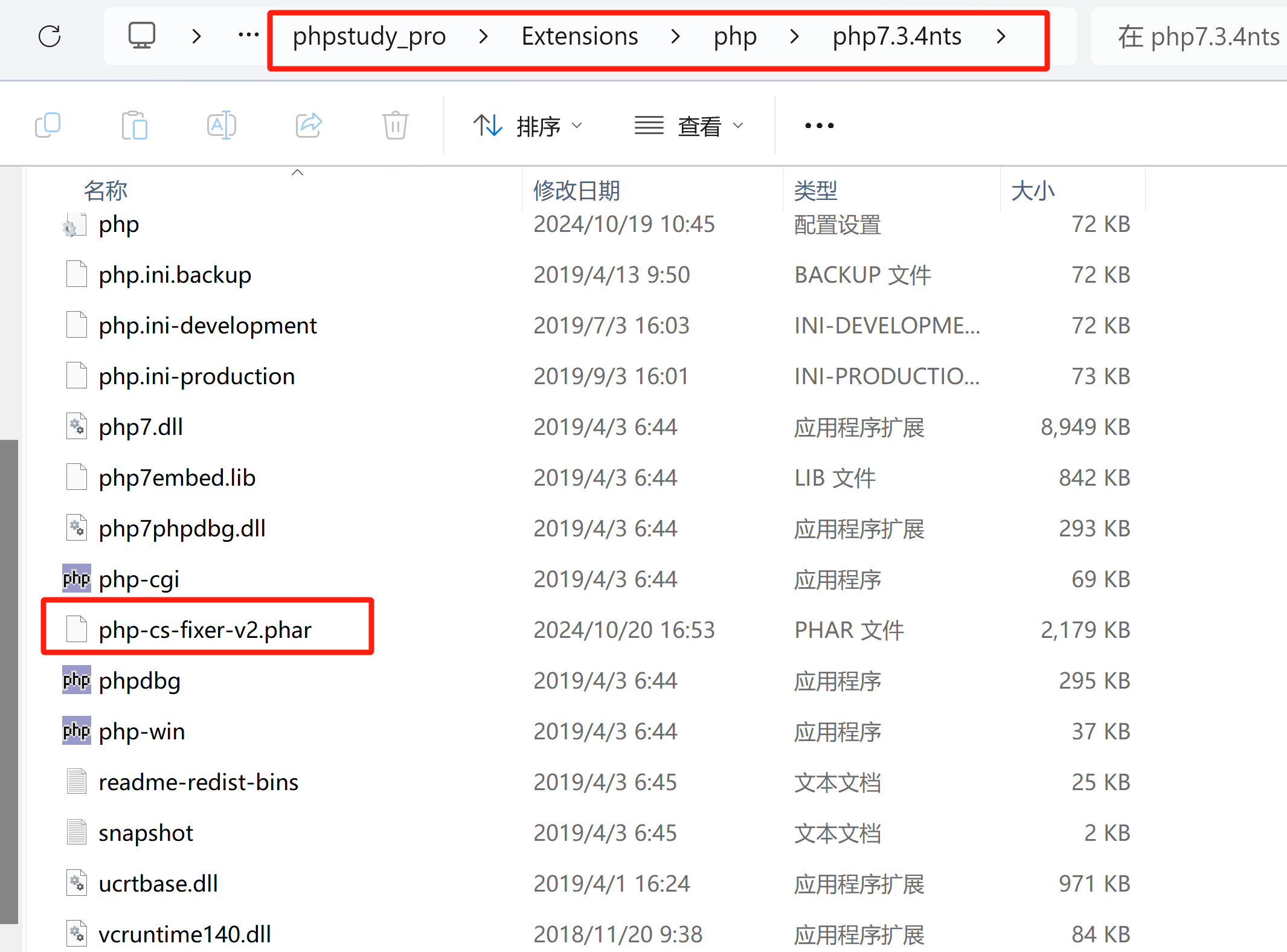Image resolution: width=1287 pixels, height=952 pixels.
Task: Sort files by 修改日期 column
Action: (x=576, y=190)
